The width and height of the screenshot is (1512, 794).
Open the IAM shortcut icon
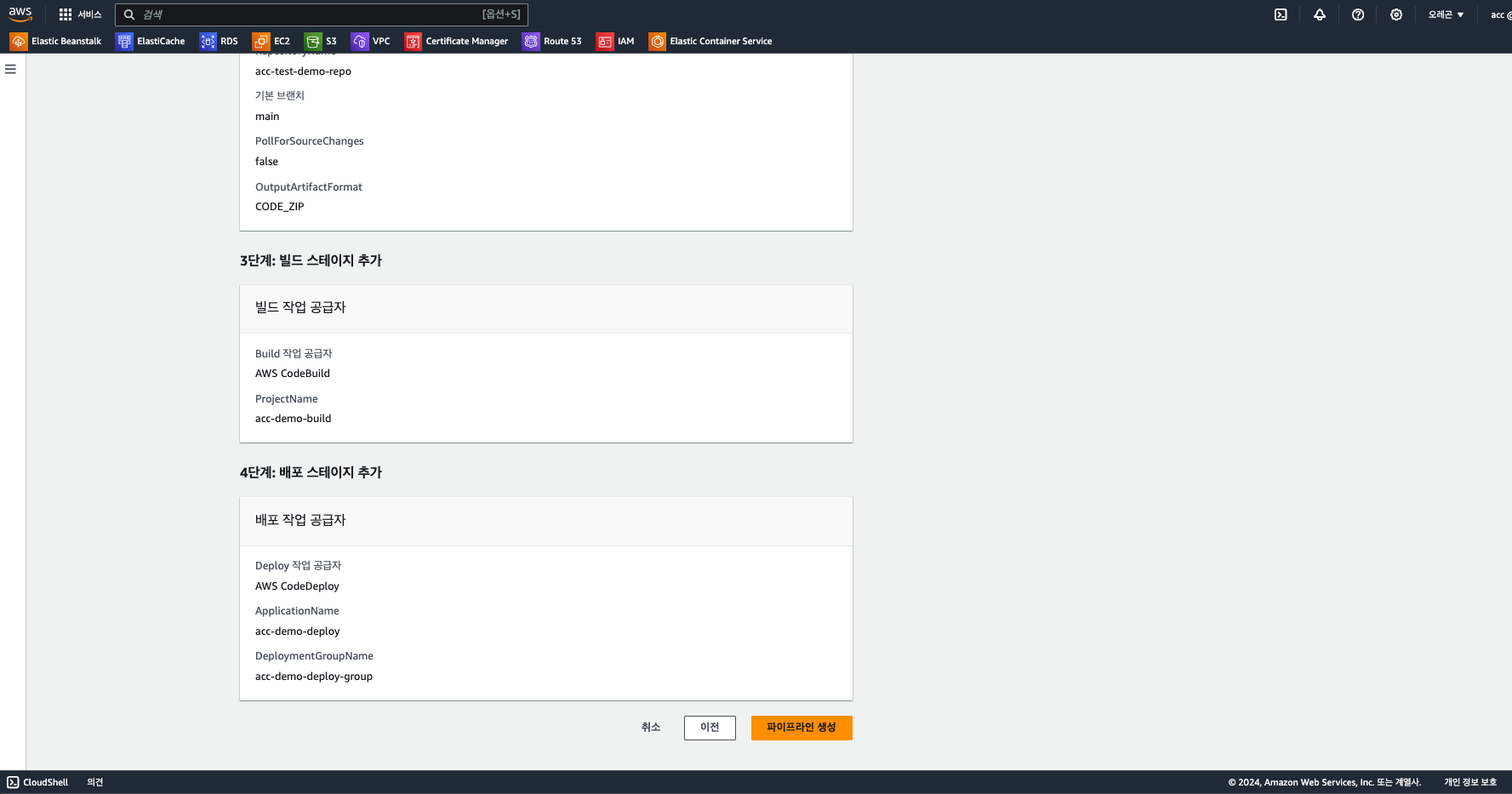click(x=605, y=41)
